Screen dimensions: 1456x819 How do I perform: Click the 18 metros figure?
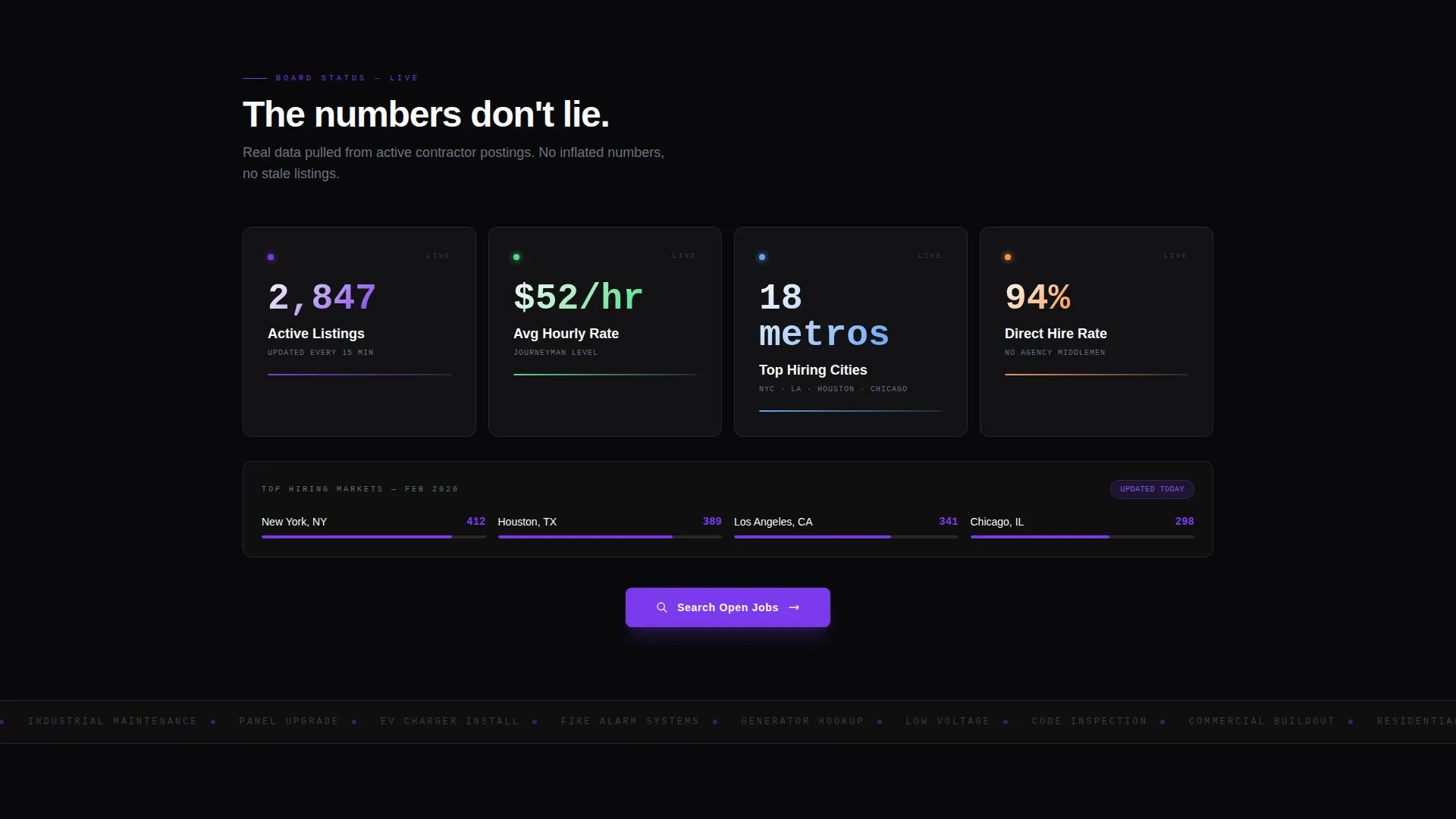click(824, 315)
